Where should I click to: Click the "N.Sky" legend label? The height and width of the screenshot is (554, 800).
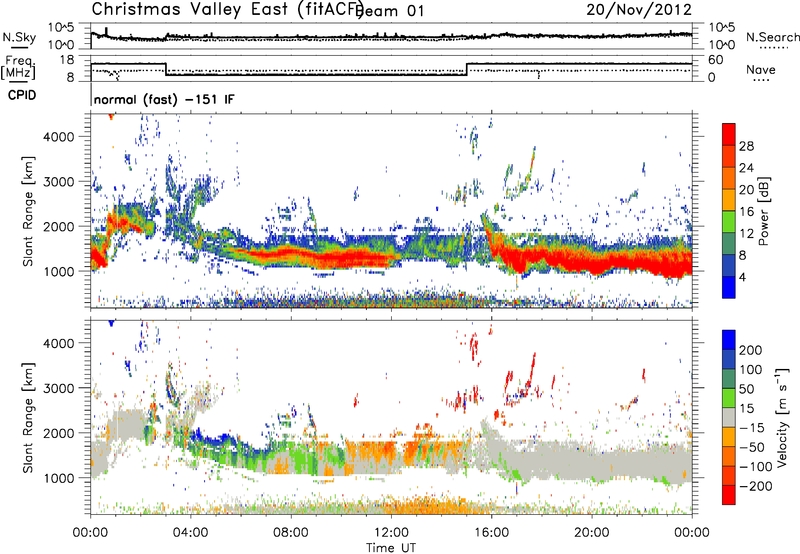[x=19, y=37]
